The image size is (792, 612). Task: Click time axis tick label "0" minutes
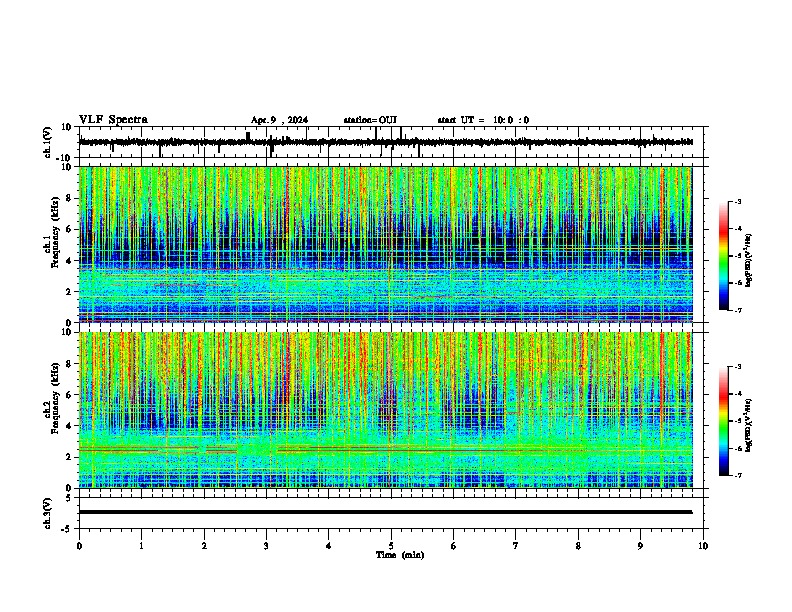pos(79,546)
